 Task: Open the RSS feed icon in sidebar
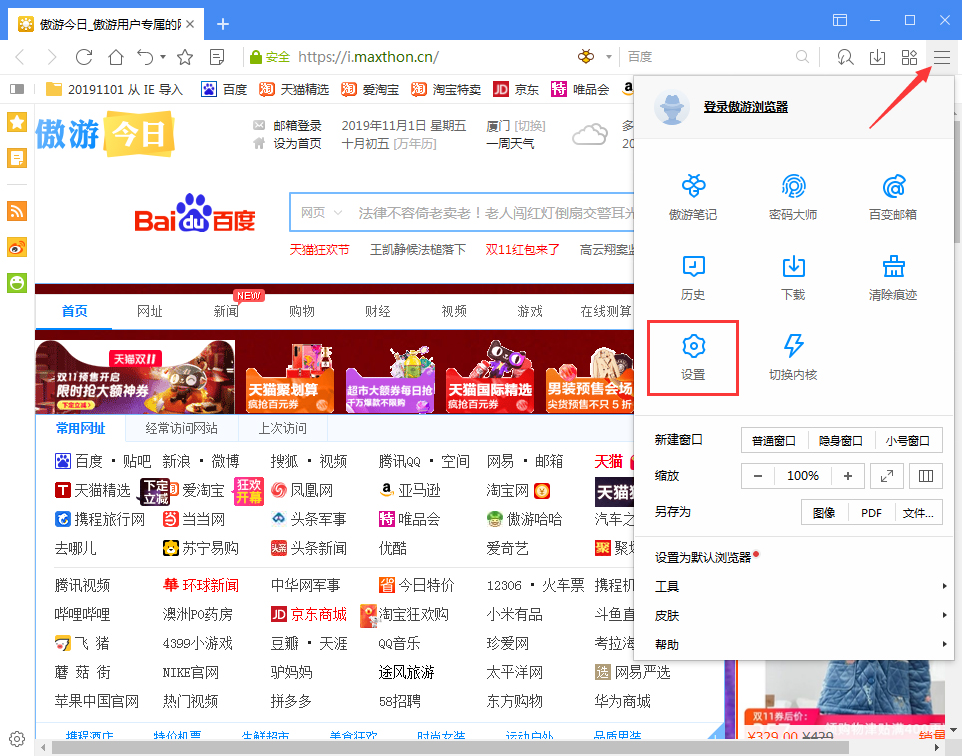16,212
